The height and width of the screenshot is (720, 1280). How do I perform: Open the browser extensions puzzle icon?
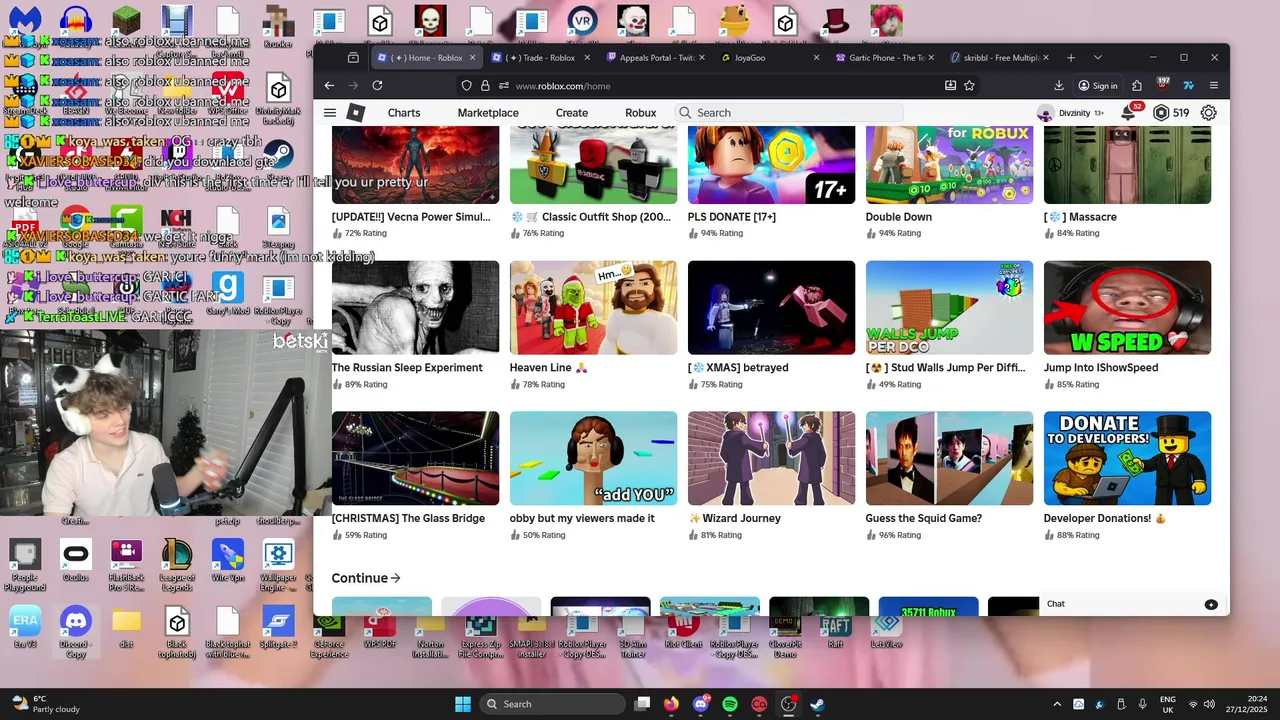click(1137, 86)
